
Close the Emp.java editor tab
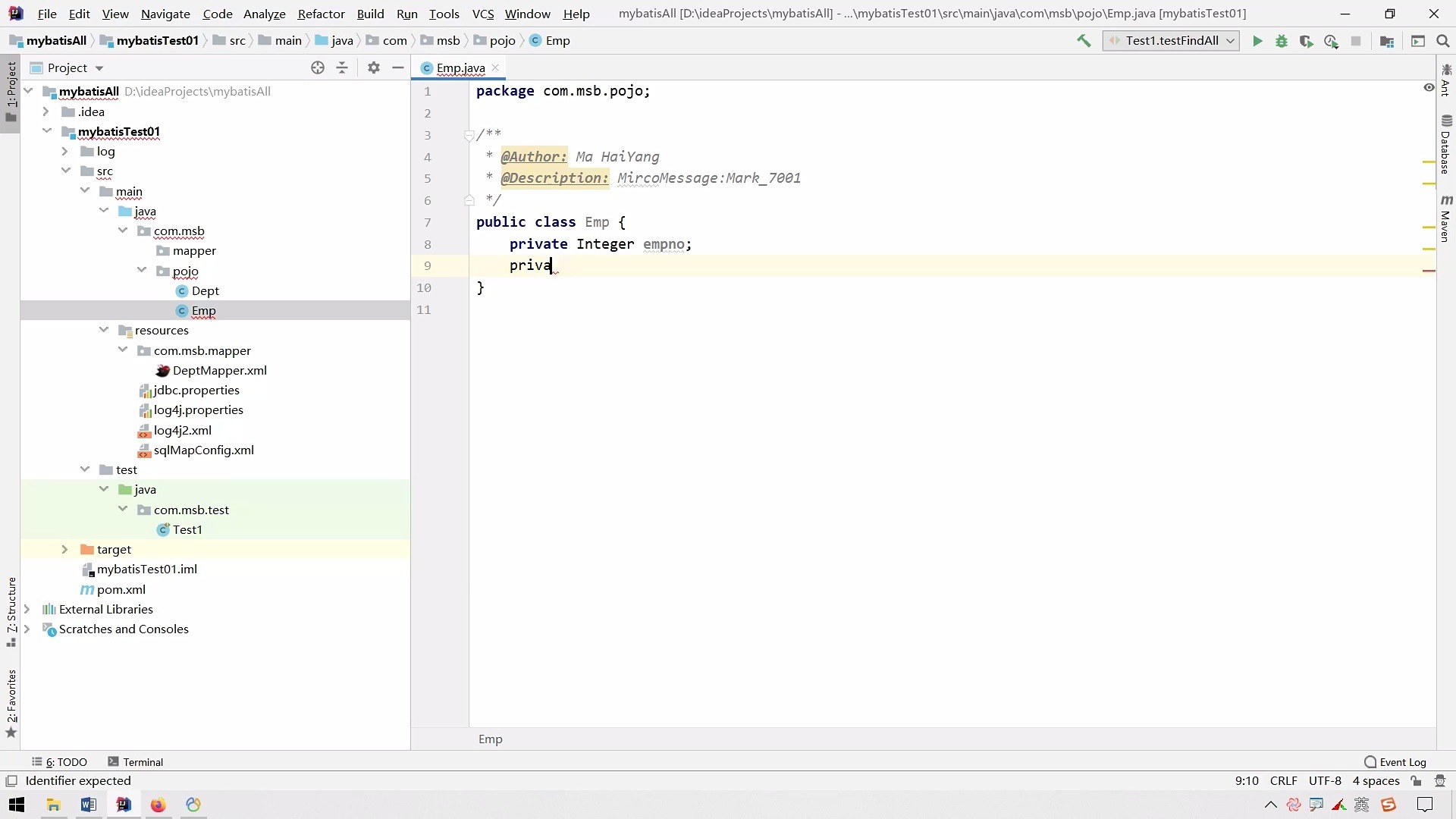495,67
